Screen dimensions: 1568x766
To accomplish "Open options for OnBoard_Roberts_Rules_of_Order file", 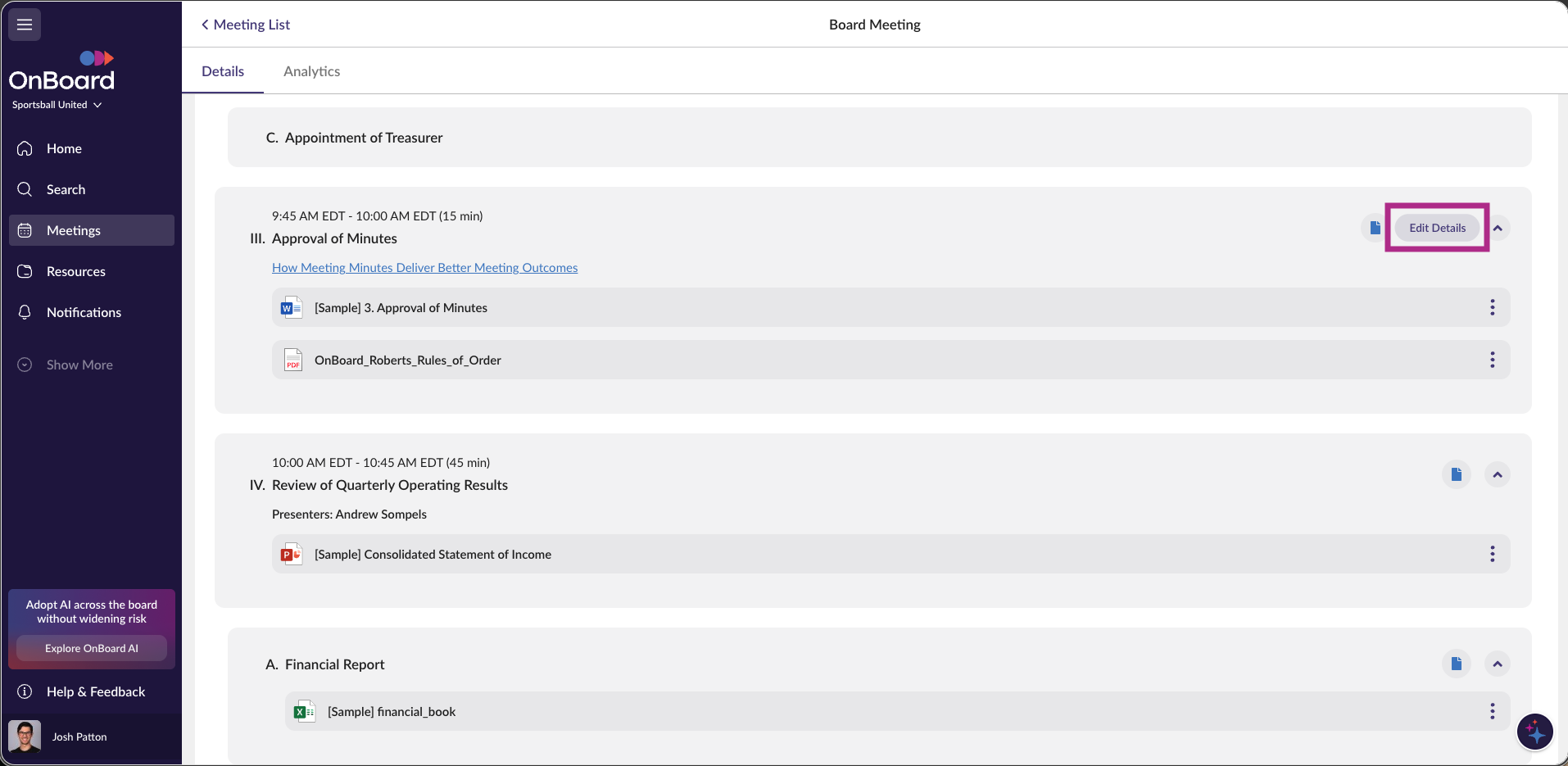I will tap(1492, 360).
